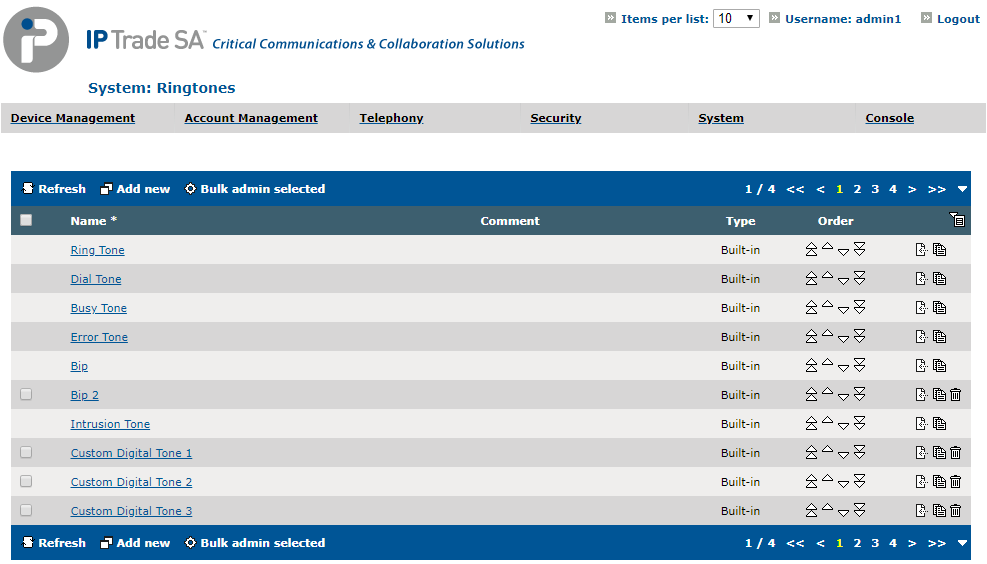Tick the select-all checkbox in header
The width and height of the screenshot is (987, 564).
(x=26, y=220)
